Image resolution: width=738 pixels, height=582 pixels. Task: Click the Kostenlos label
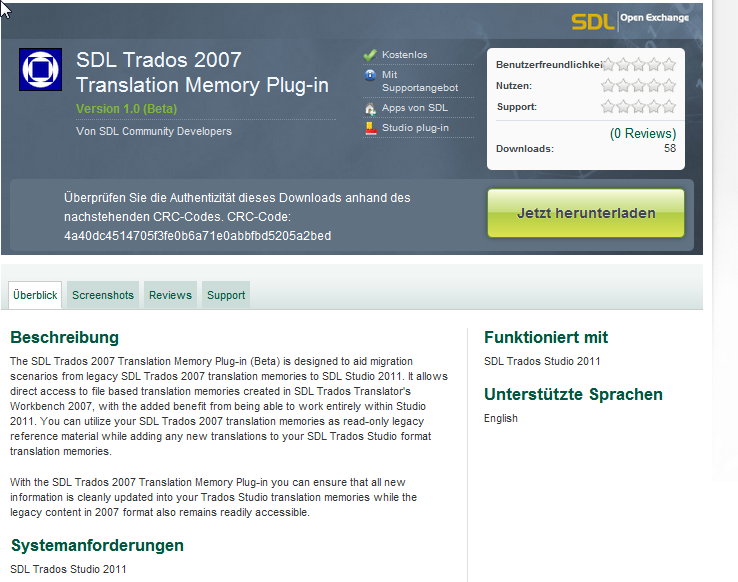(404, 55)
